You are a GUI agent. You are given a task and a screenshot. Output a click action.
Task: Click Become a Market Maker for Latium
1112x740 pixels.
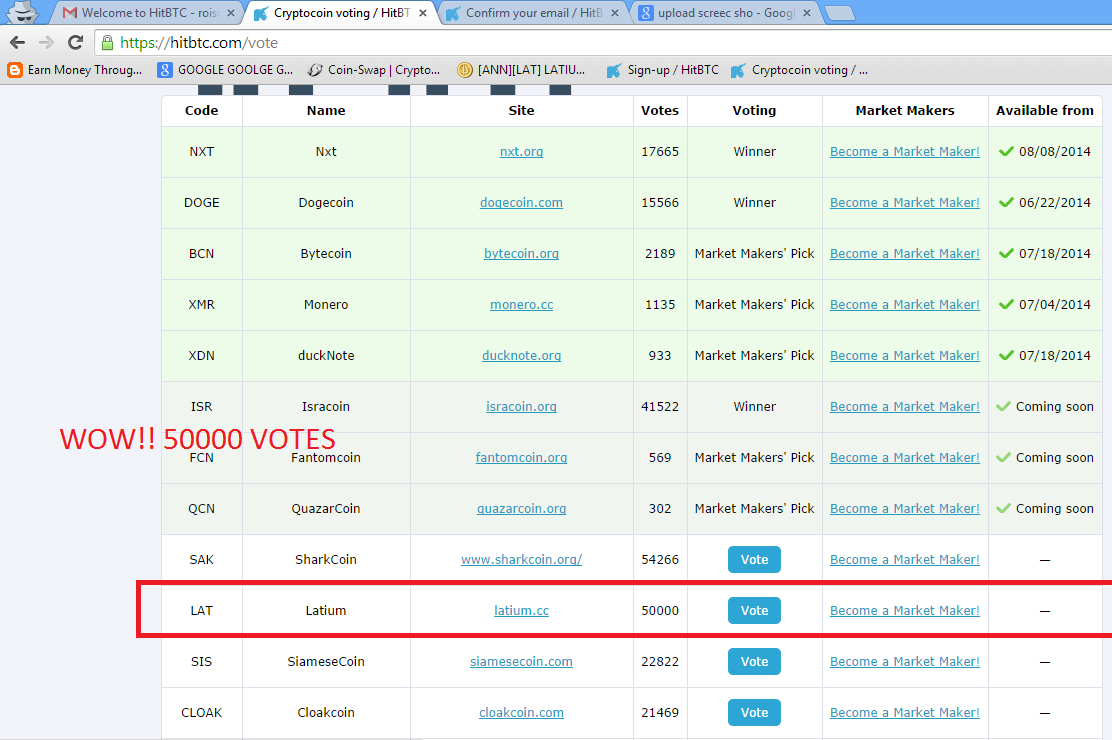click(x=905, y=611)
